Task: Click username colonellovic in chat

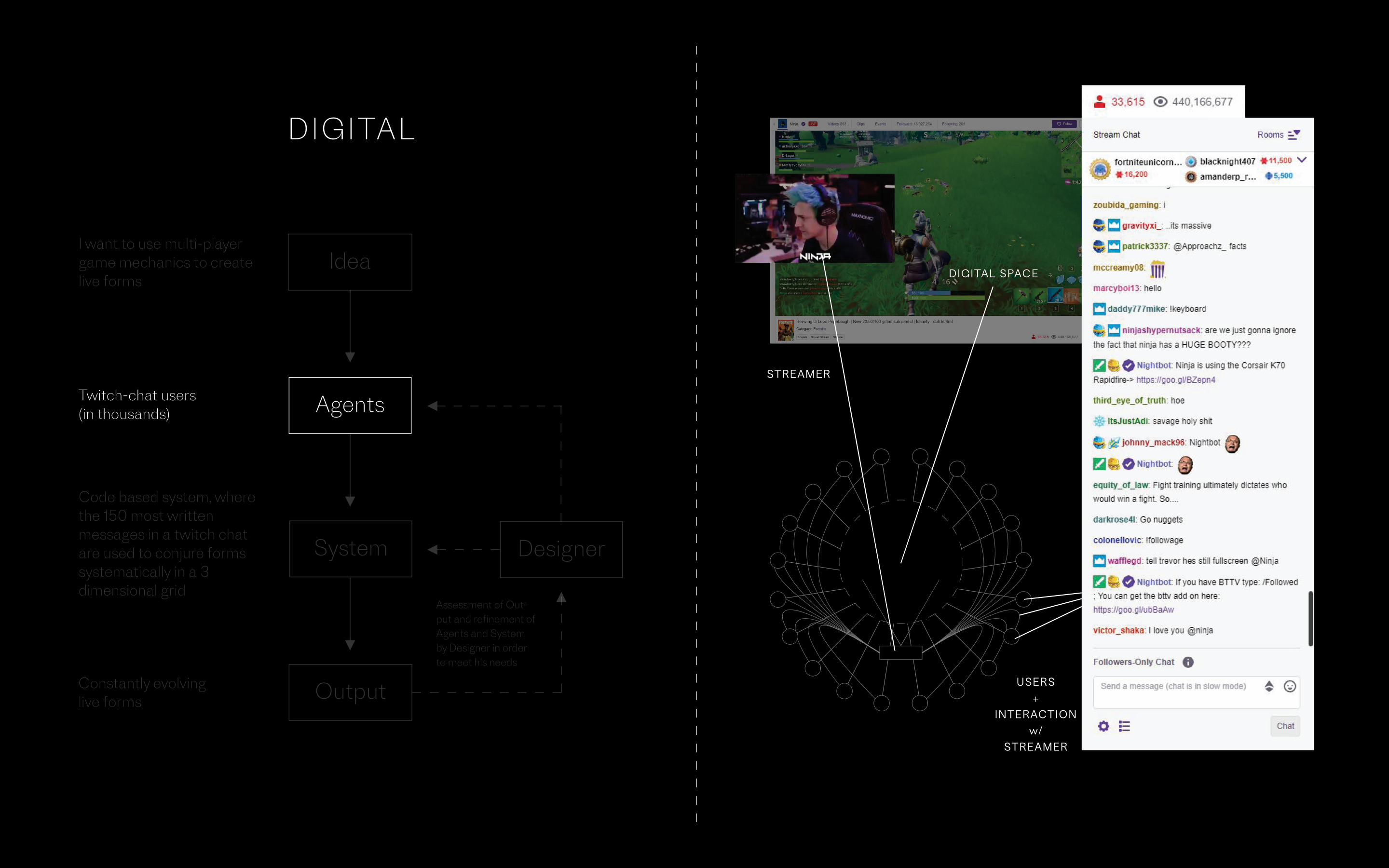Action: point(1117,540)
